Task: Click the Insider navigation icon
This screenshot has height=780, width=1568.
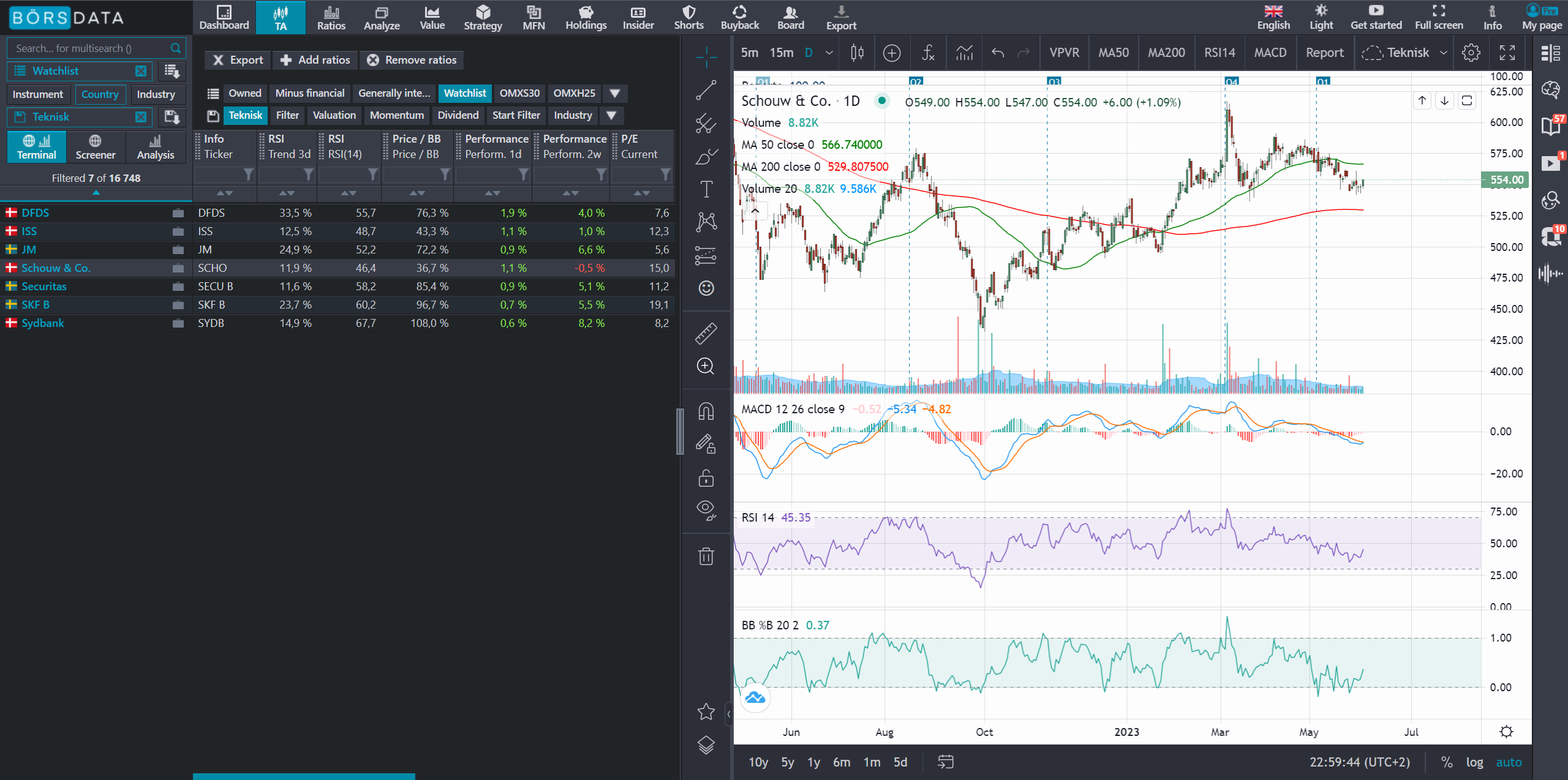Action: (638, 17)
